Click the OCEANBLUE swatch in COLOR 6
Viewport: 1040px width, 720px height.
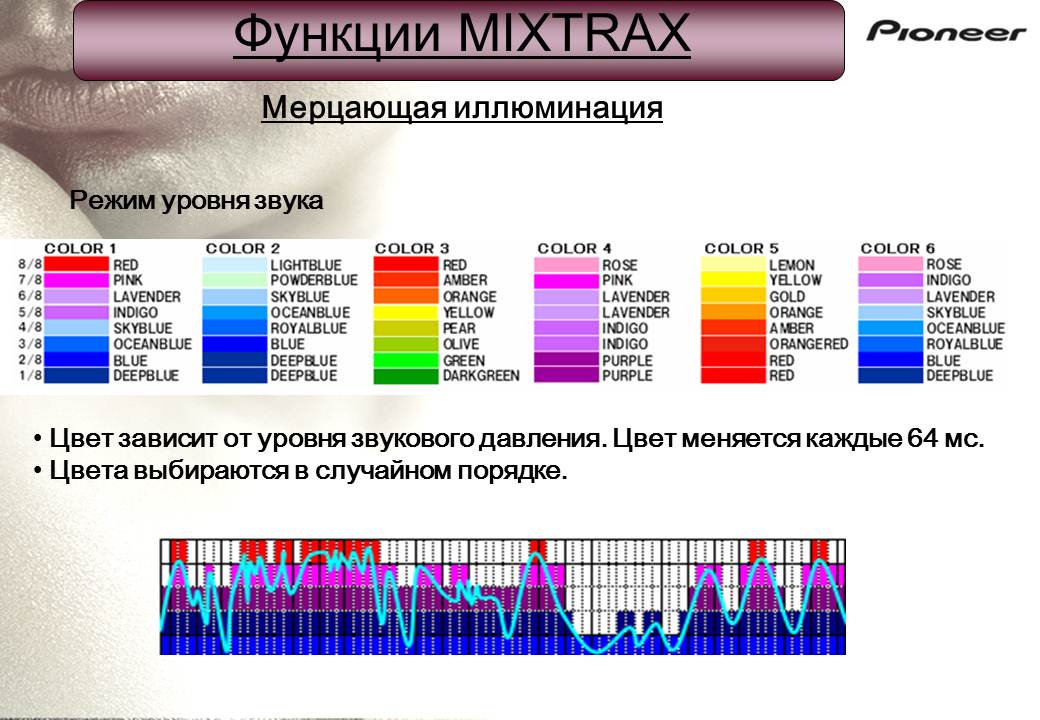(890, 328)
